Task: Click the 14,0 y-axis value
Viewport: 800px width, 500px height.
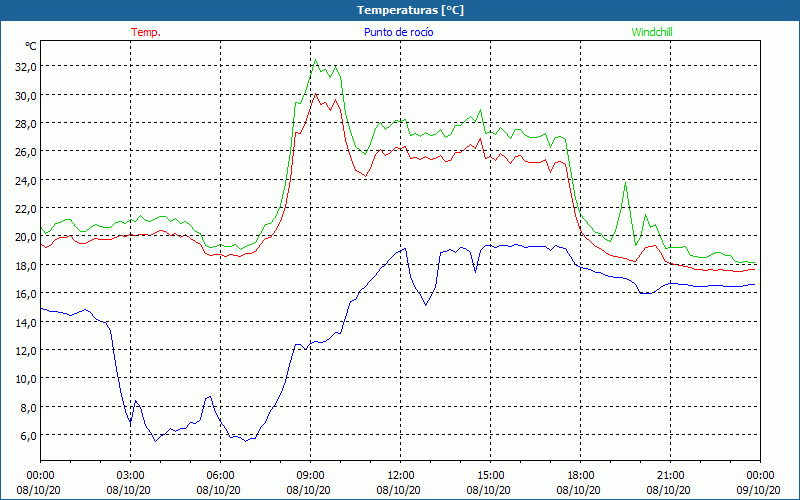Action: coord(26,322)
